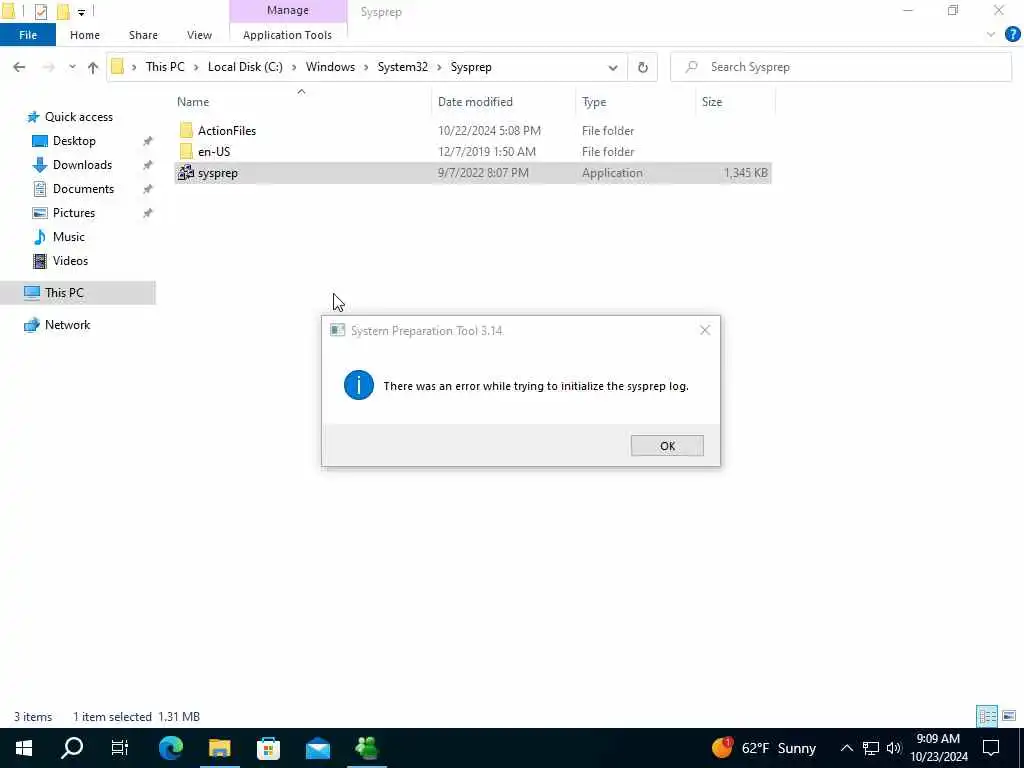Open the Share ribbon tab
Screen dimensions: 1024x768
pyautogui.click(x=143, y=35)
